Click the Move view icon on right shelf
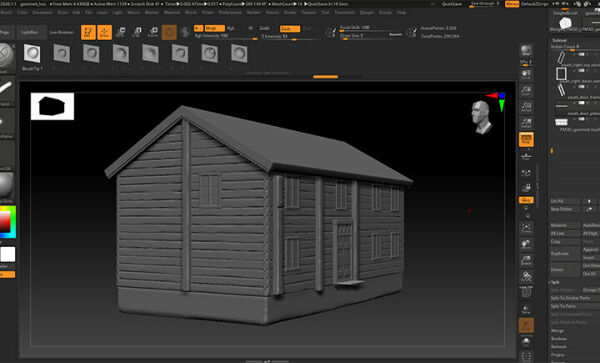Screen dimensions: 600x363 (x=526, y=244)
